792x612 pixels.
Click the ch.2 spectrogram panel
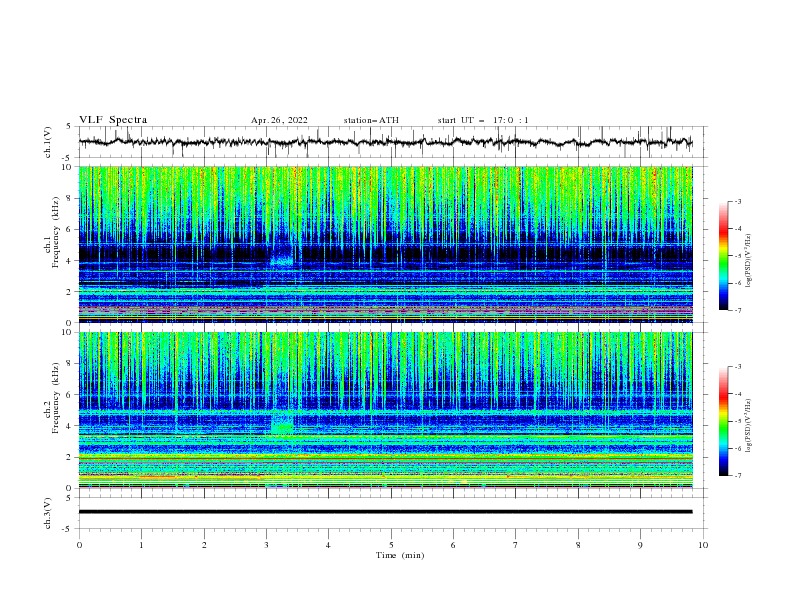385,410
